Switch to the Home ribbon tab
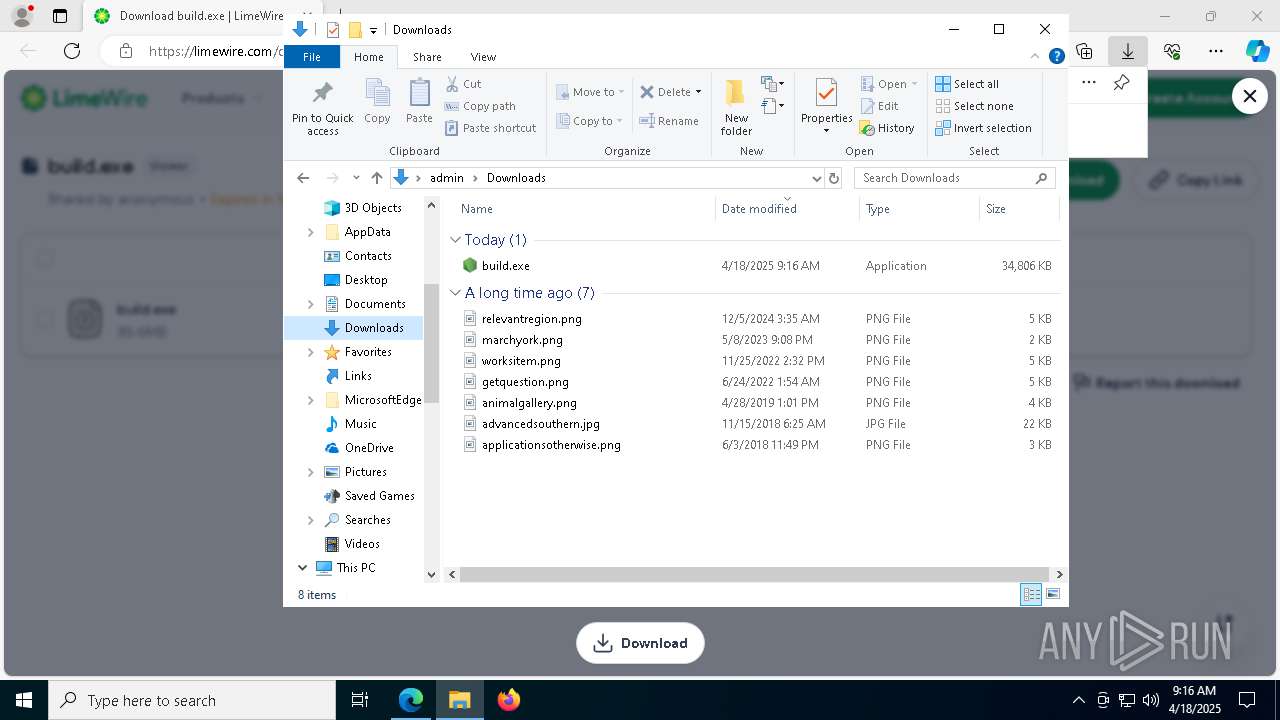The image size is (1280, 720). coord(369,57)
